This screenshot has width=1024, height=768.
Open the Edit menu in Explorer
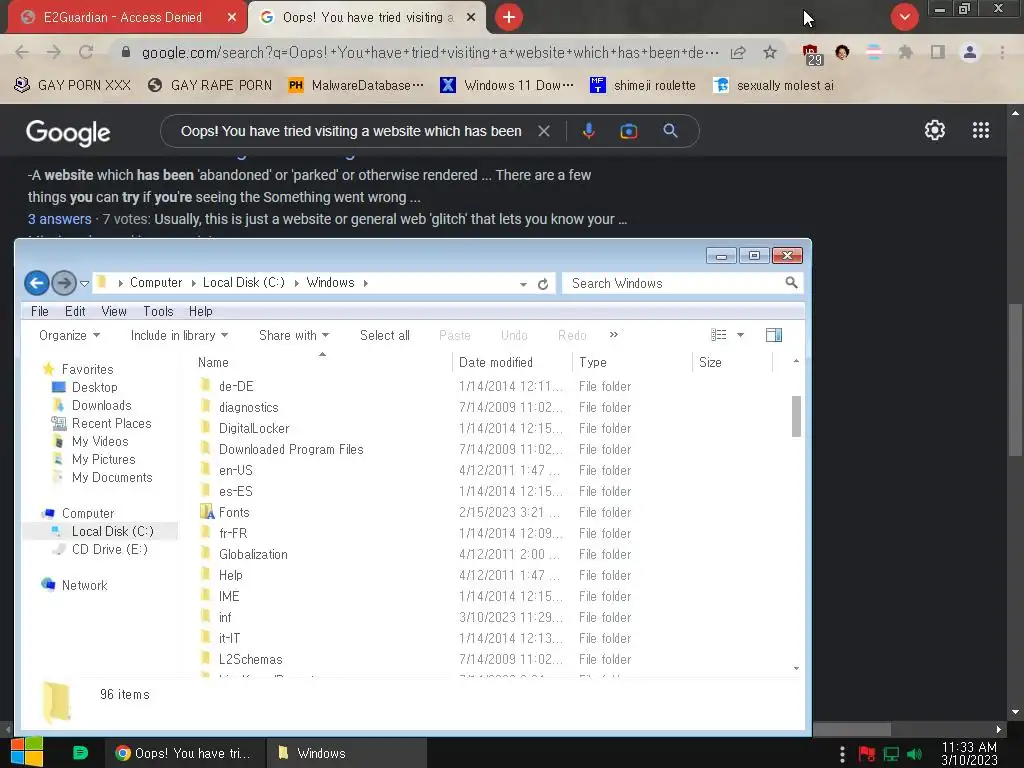pos(75,312)
